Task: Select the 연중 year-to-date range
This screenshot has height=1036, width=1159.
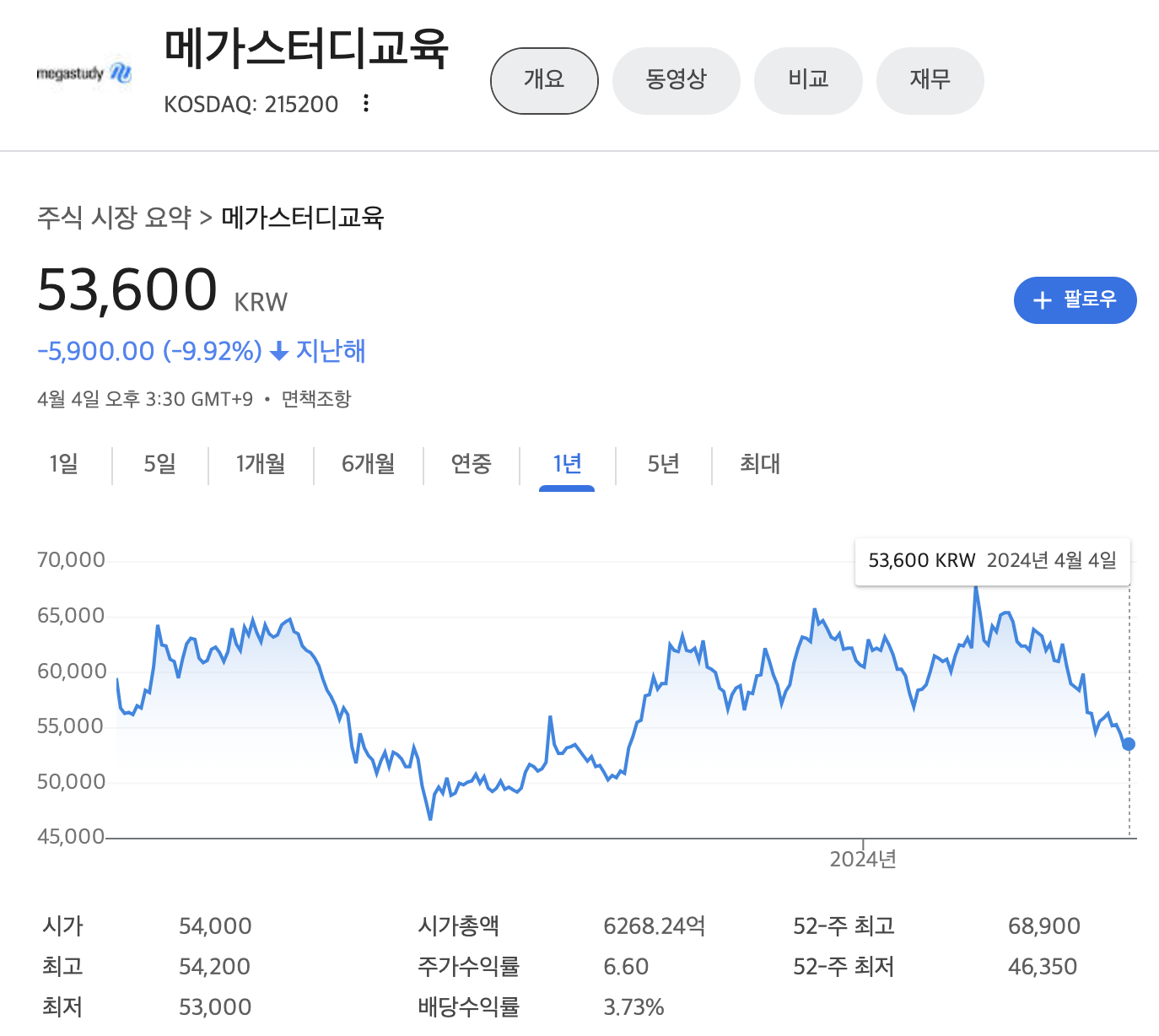Action: (x=471, y=464)
